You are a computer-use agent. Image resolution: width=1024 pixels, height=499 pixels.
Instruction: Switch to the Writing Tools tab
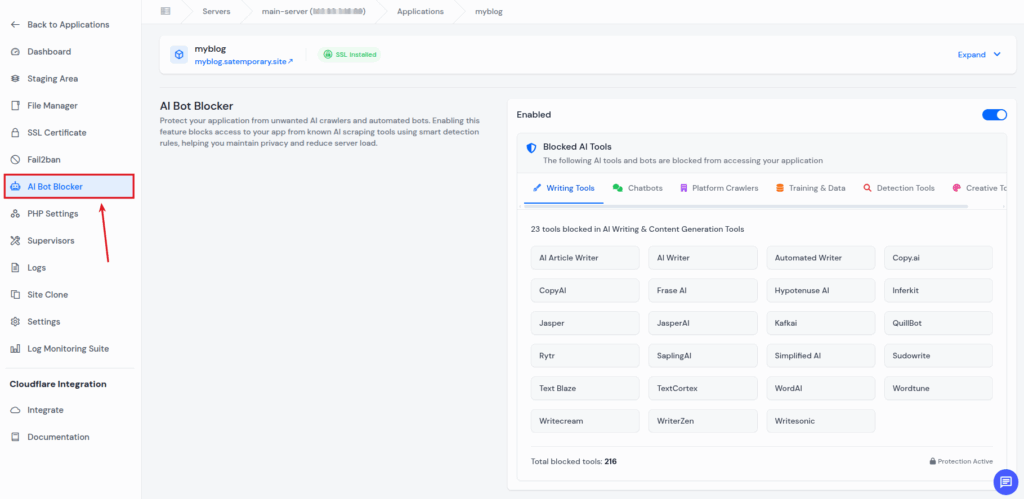pos(564,188)
